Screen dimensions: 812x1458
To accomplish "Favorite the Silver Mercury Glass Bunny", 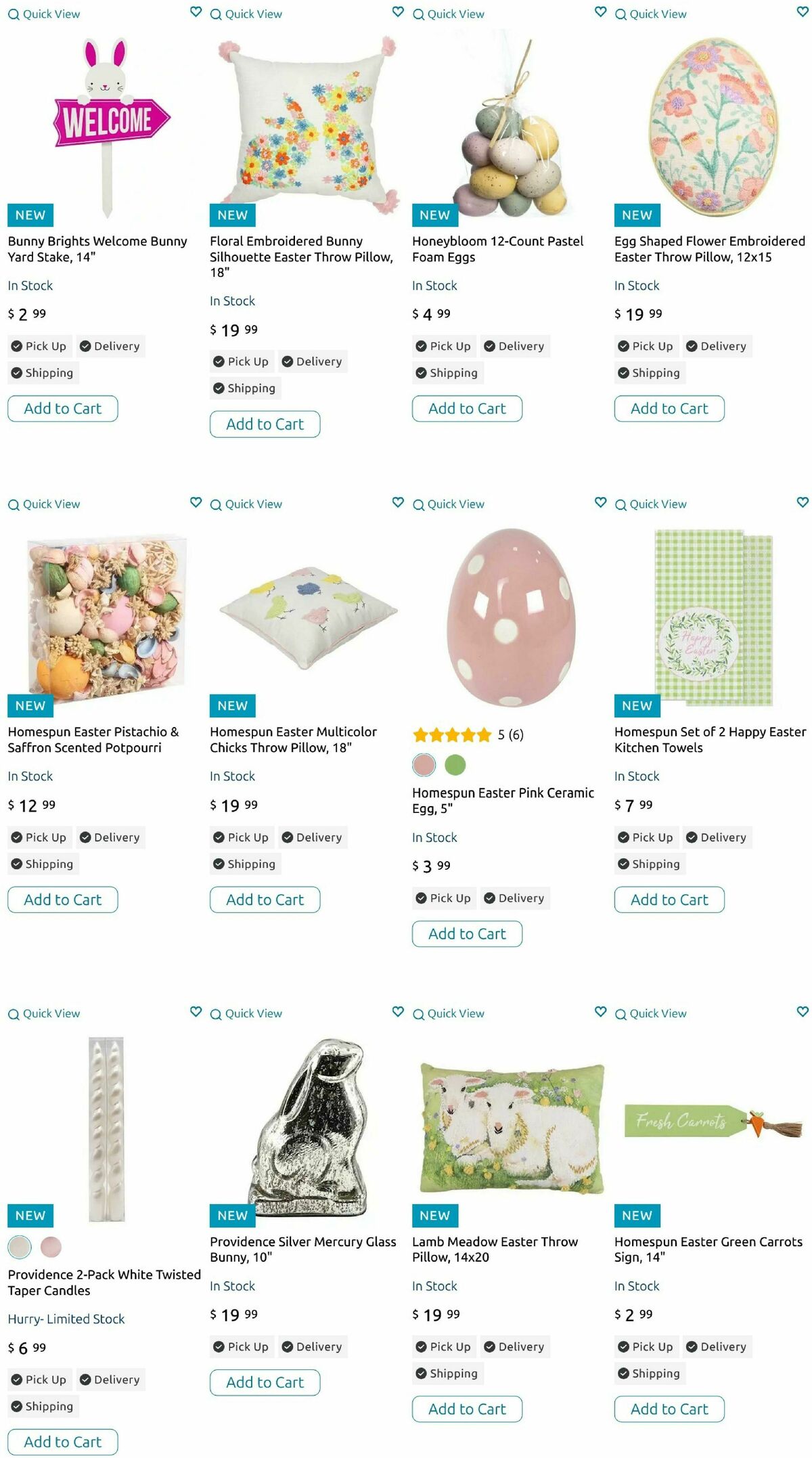I will coord(398,1012).
